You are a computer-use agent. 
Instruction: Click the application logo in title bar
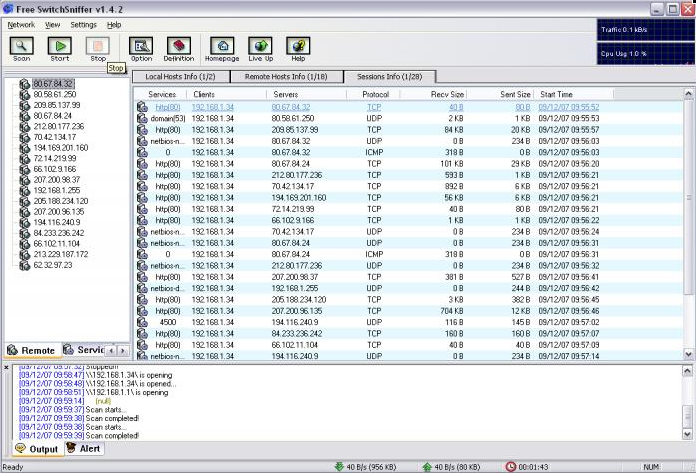pyautogui.click(x=8, y=8)
